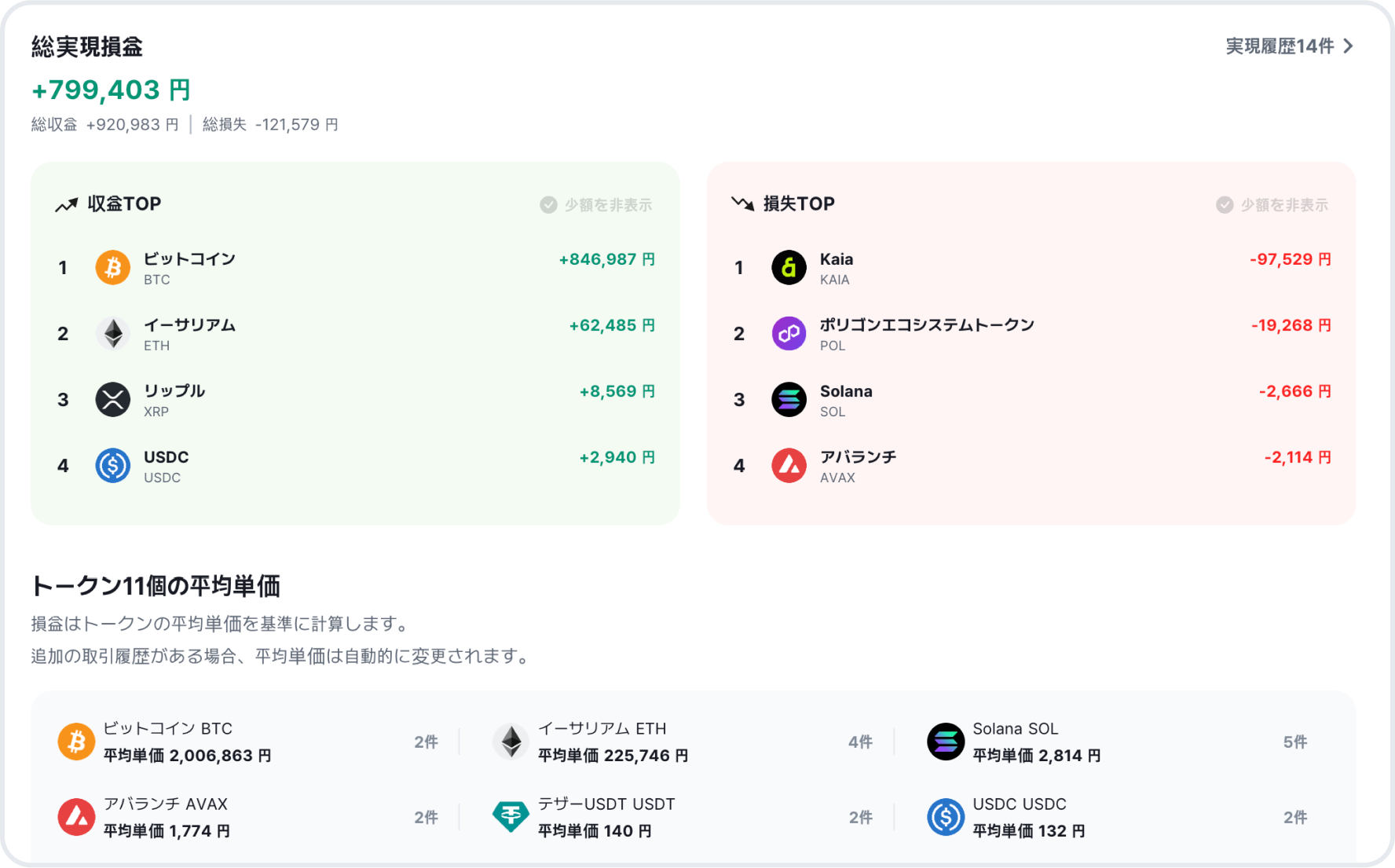Click the USDC icon in the 平均単価 section
Viewport: 1395px width, 868px height.
[946, 816]
